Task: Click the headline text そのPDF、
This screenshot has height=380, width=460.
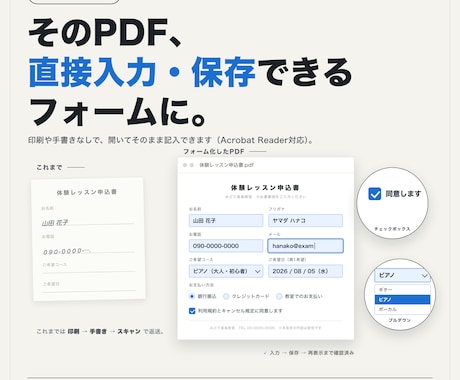Action: (105, 32)
